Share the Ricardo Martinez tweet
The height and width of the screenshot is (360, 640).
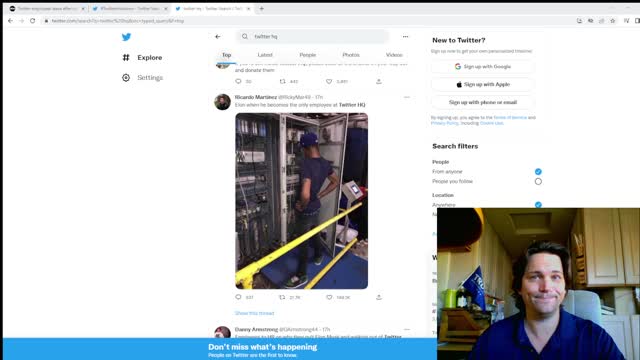pos(379,297)
